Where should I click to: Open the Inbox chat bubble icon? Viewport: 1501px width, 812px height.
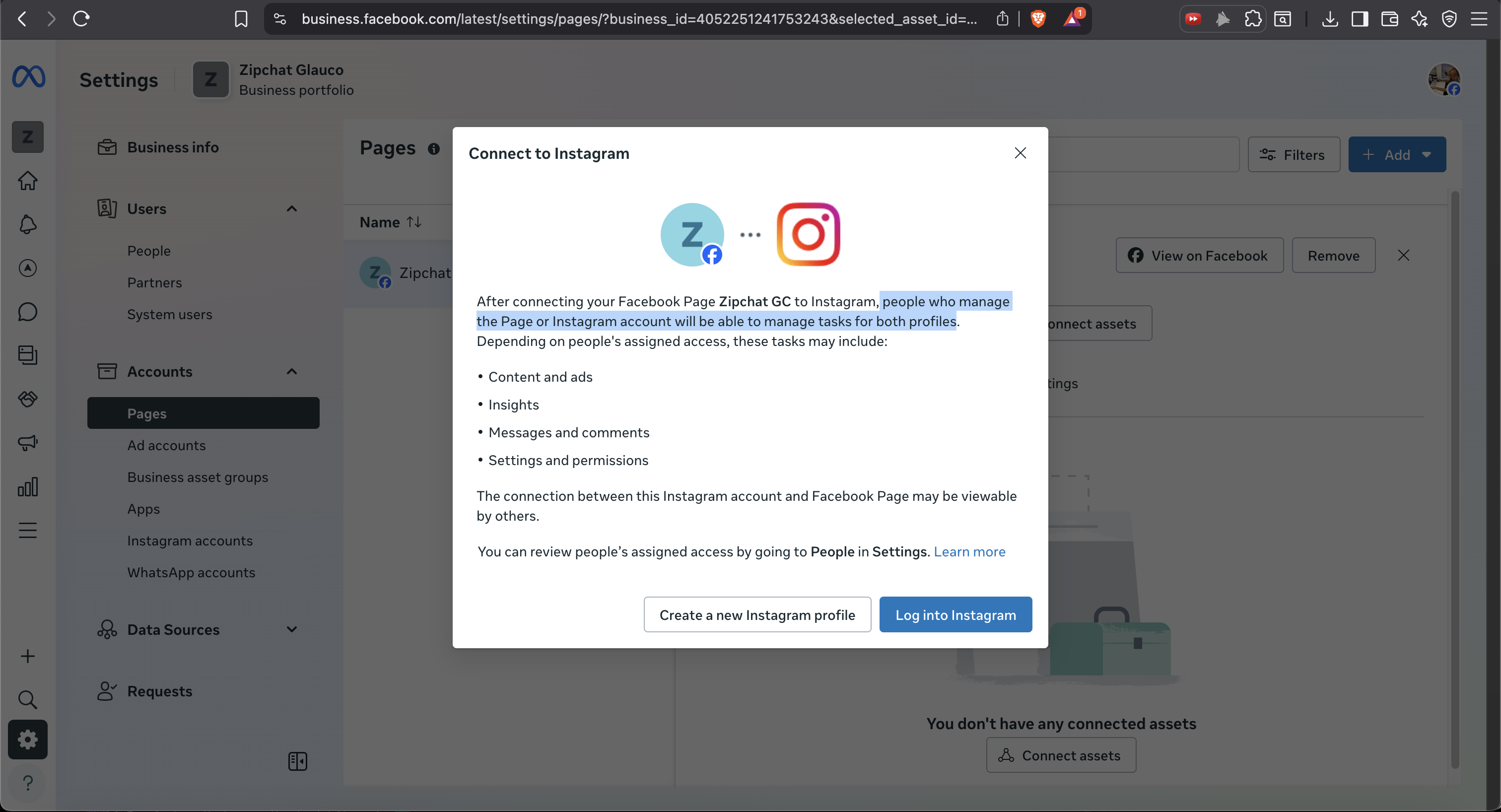[27, 312]
